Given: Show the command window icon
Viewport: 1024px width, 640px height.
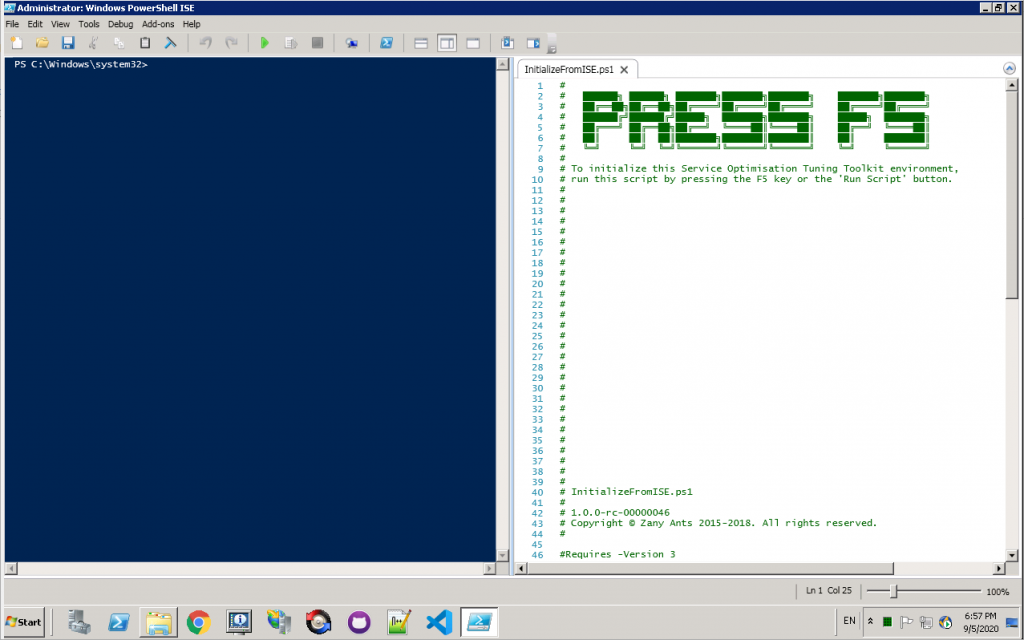Looking at the screenshot, I should pyautogui.click(x=507, y=43).
